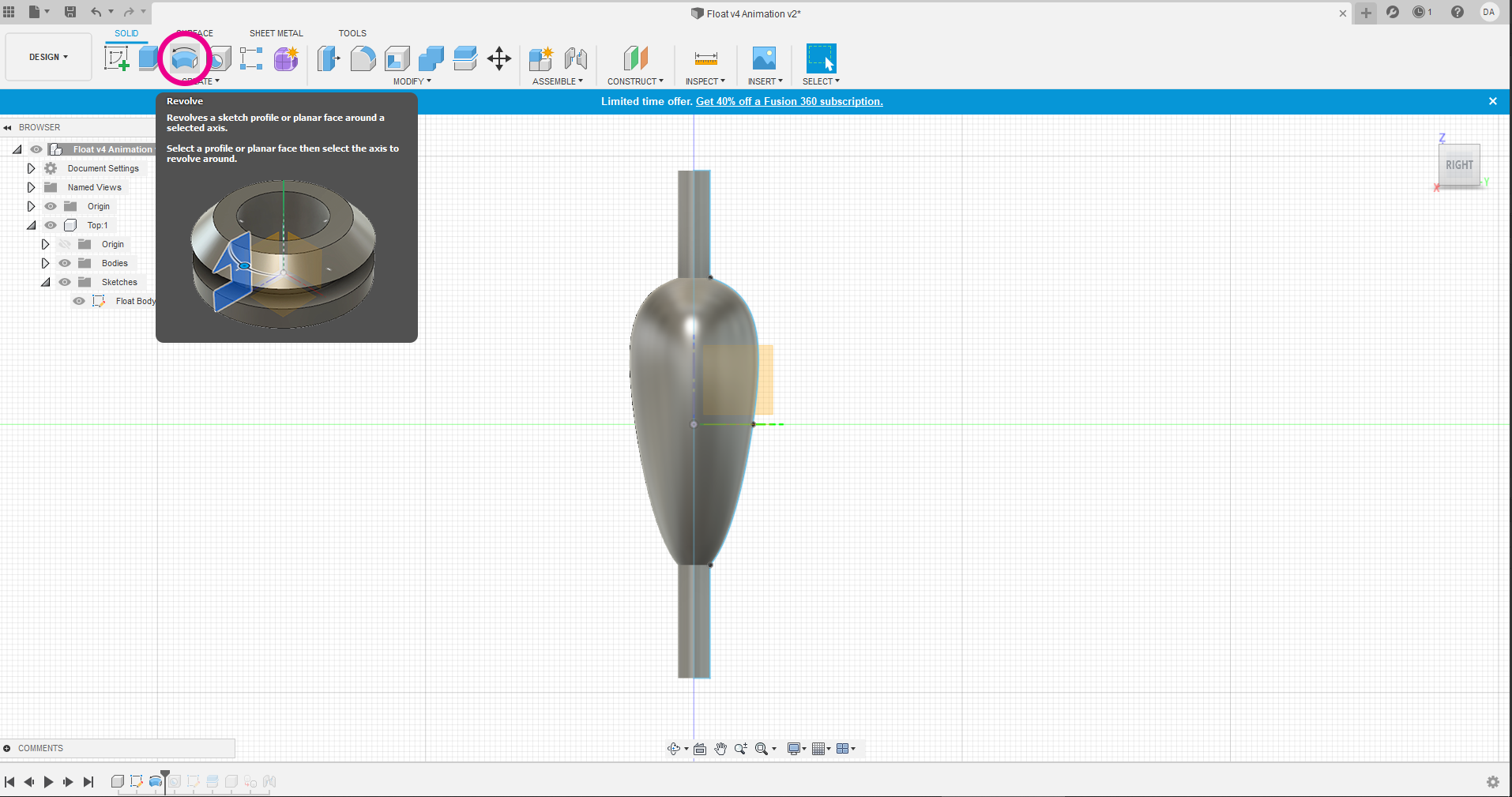Select the Pan hand tool

tap(720, 749)
